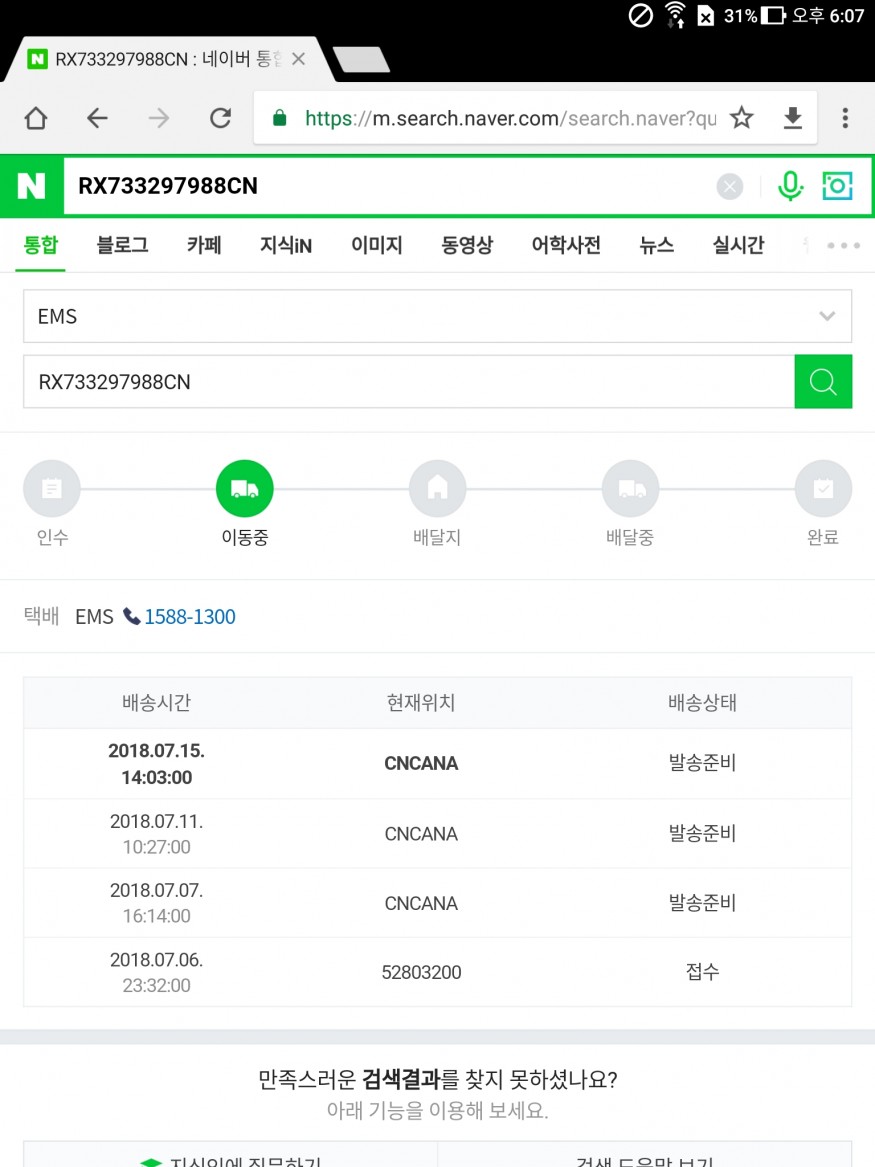Open the 뉴스 tab
The height and width of the screenshot is (1167, 875).
657,245
